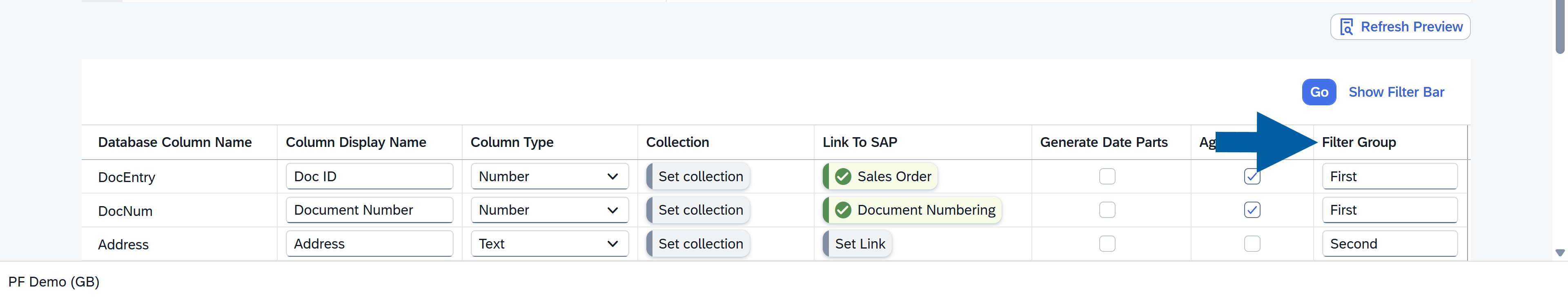Click the Database Column Name header
Screen dimensions: 1568x300
(x=175, y=142)
